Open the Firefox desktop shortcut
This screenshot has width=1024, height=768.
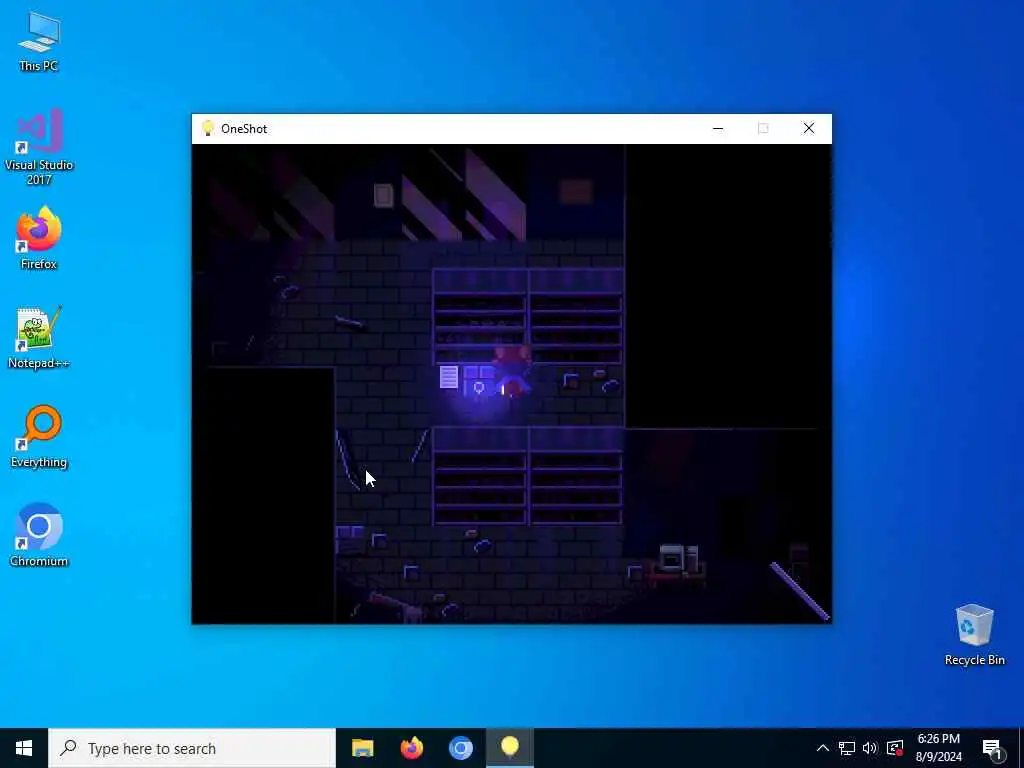click(39, 238)
